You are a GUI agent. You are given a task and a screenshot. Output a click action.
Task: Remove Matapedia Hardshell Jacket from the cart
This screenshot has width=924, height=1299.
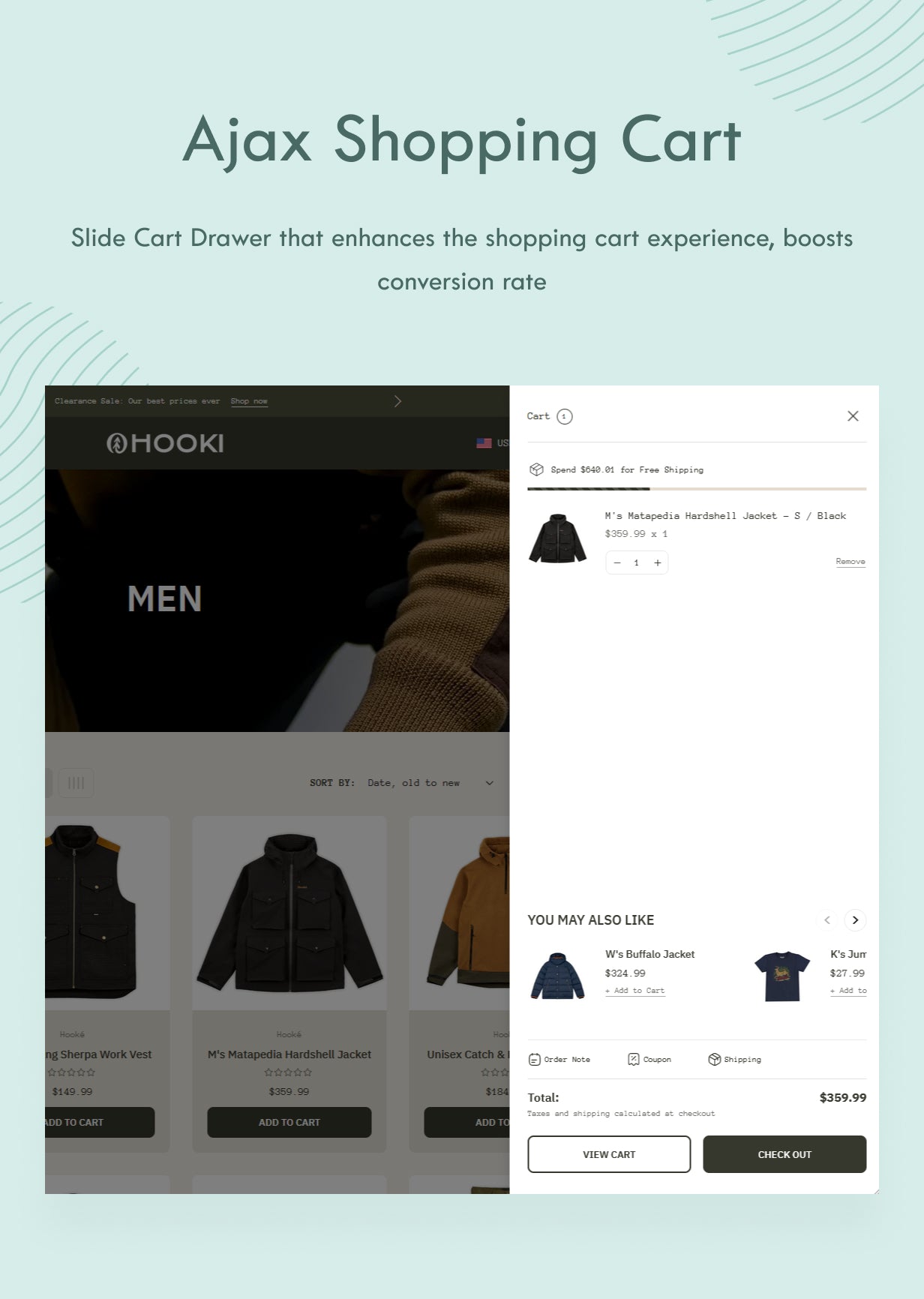tap(850, 562)
